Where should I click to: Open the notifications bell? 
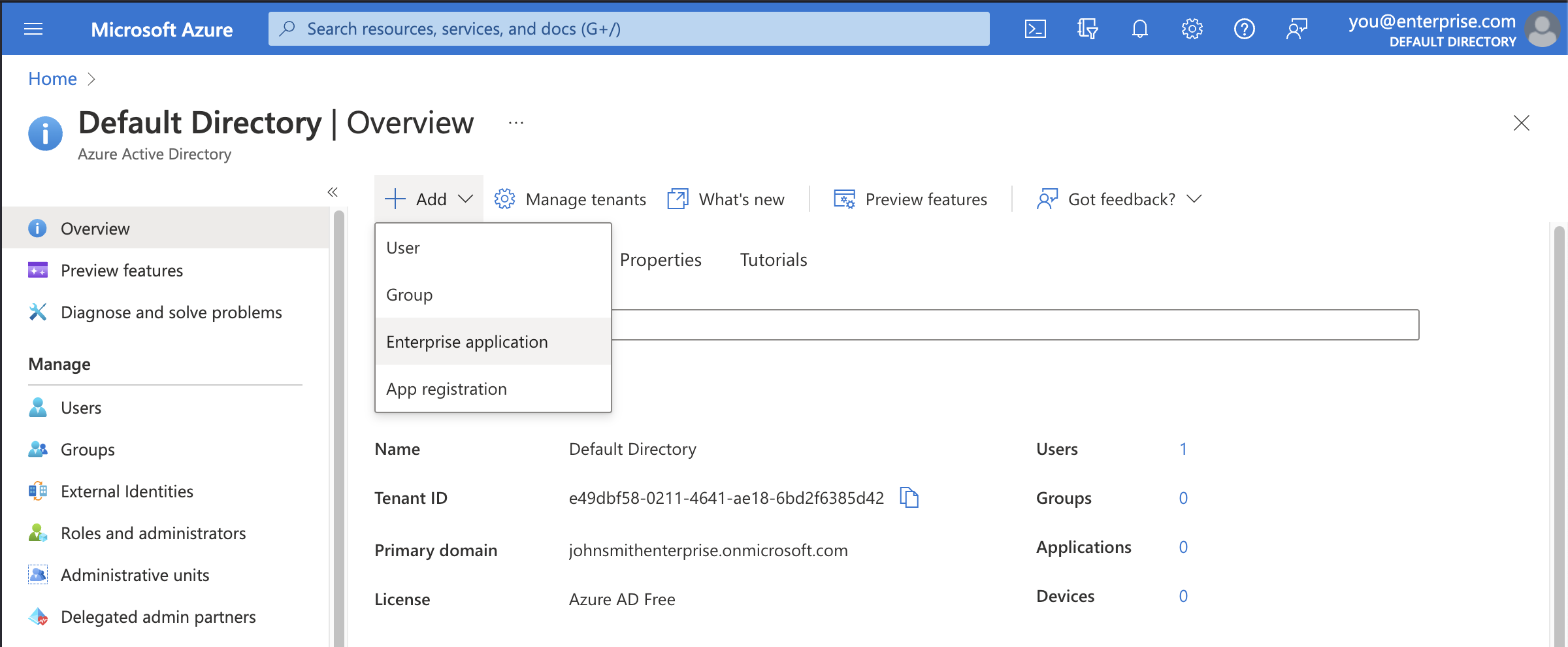click(1139, 28)
